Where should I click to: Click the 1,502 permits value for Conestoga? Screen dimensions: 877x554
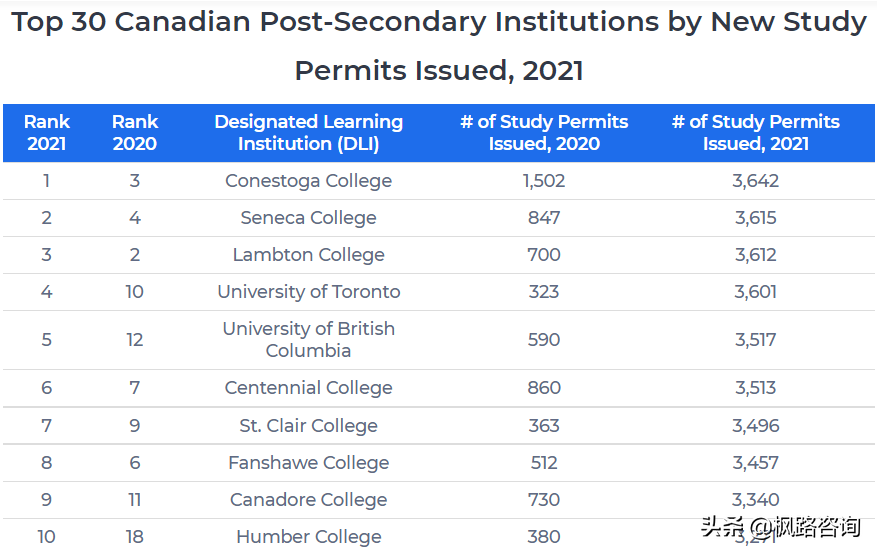pyautogui.click(x=544, y=181)
